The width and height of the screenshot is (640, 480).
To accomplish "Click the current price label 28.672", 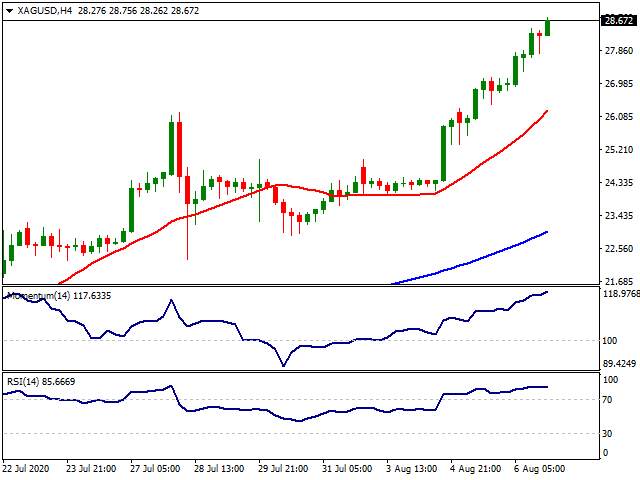I will coord(619,20).
